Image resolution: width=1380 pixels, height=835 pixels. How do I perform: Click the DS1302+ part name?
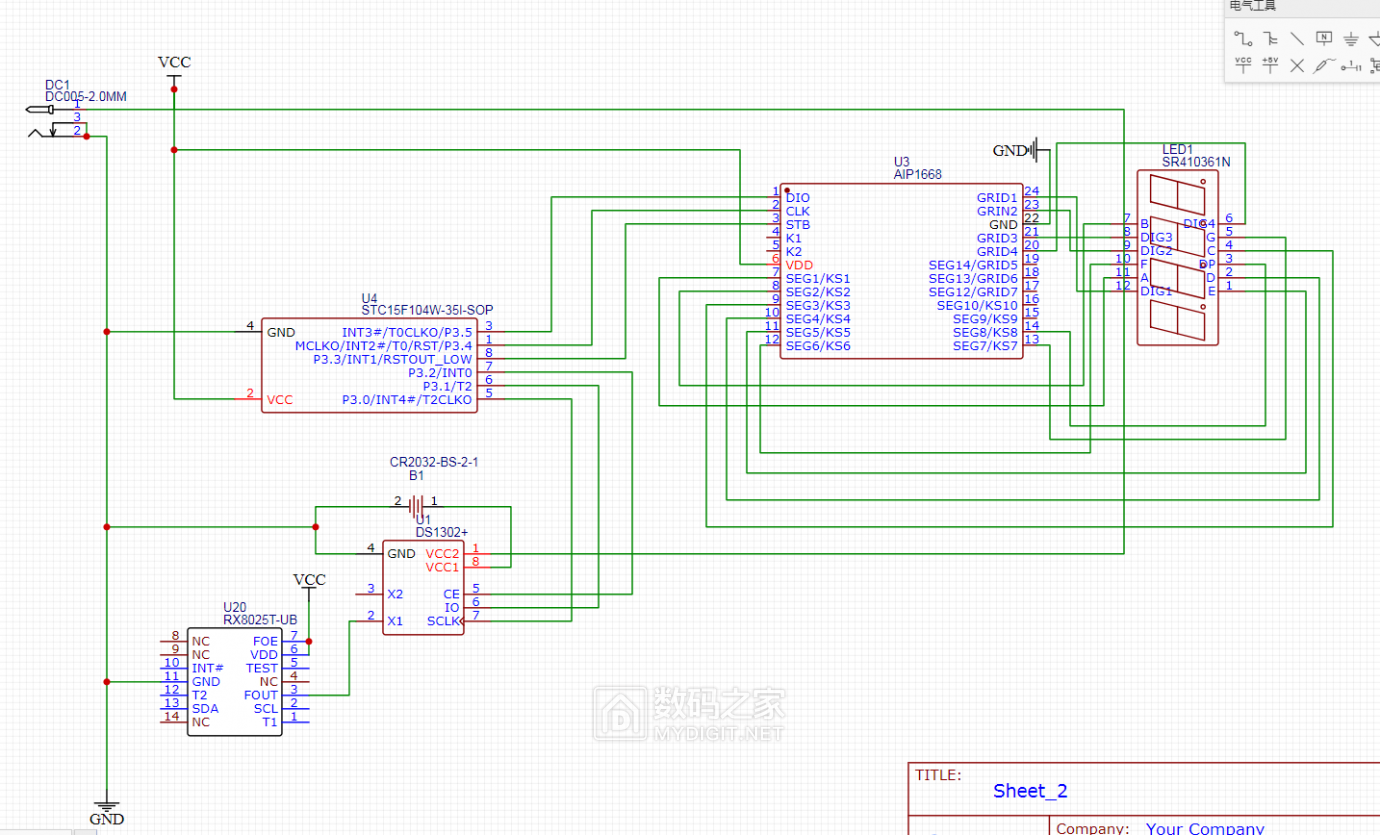[x=443, y=533]
